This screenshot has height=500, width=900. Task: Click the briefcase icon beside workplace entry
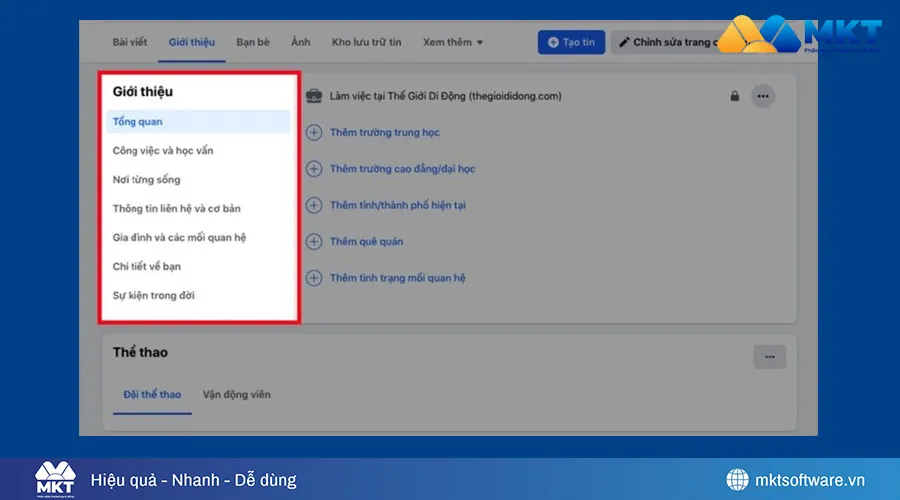314,96
